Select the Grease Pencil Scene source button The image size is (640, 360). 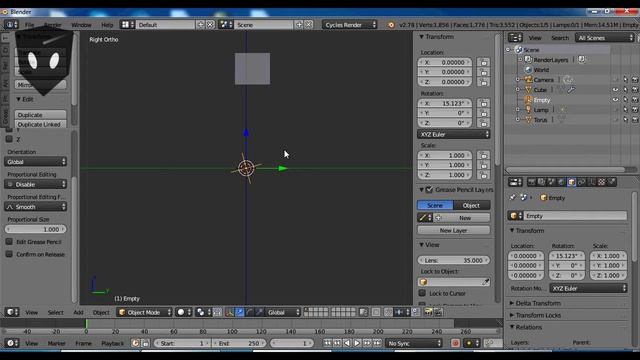[x=435, y=205]
